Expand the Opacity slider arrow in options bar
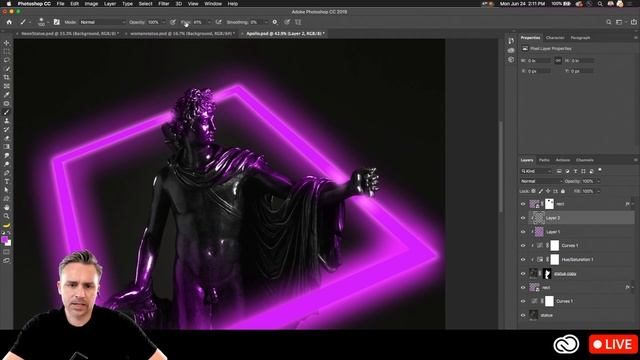640x360 pixels. pyautogui.click(x=164, y=22)
